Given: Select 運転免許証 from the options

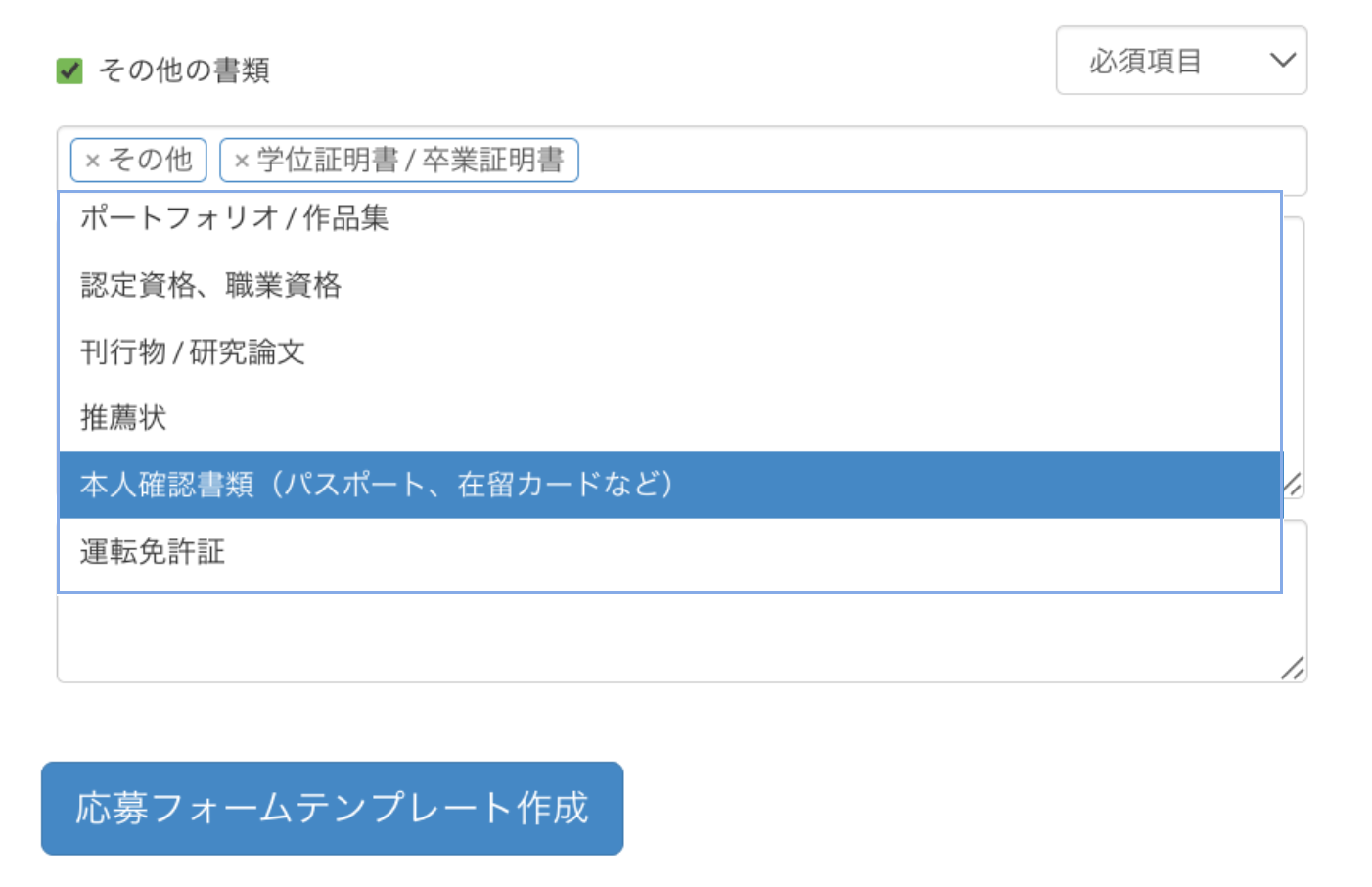Looking at the screenshot, I should 153,552.
